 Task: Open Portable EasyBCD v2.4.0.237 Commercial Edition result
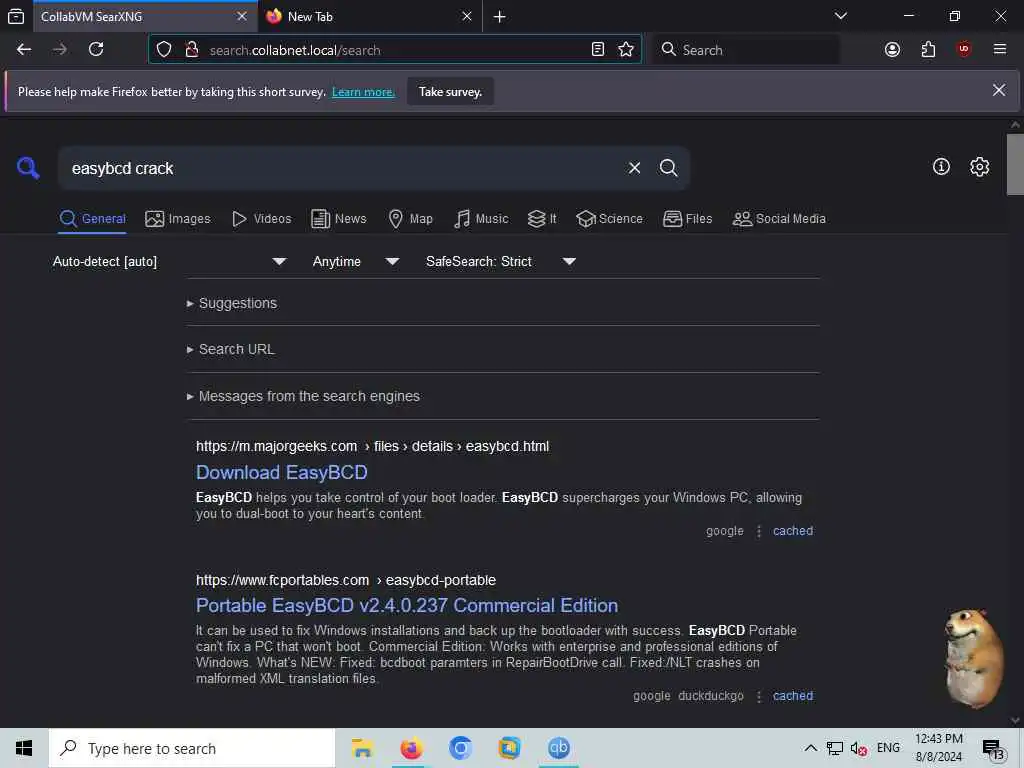point(407,605)
